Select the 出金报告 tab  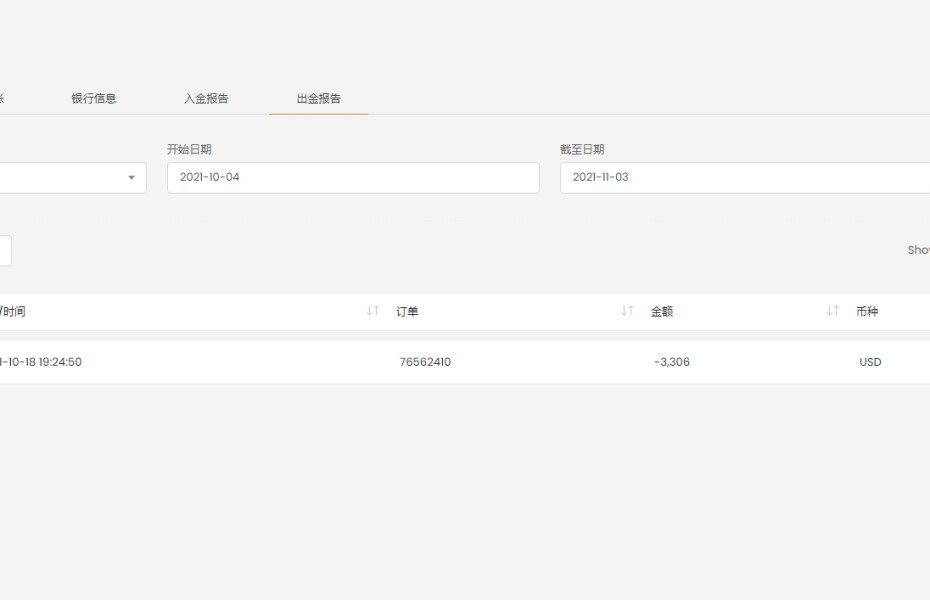[318, 99]
